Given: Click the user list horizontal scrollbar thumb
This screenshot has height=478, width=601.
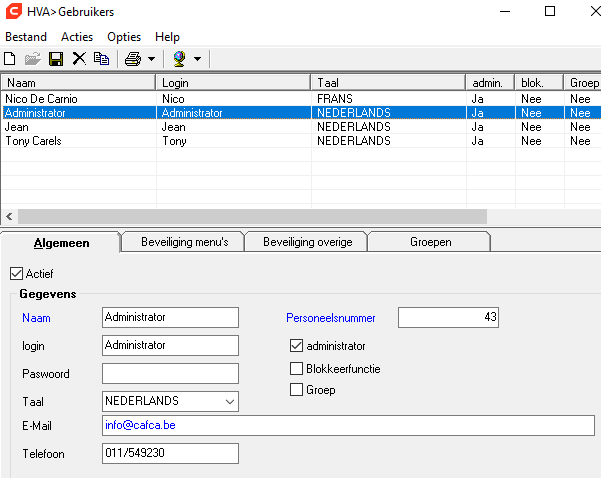Looking at the screenshot, I should (x=253, y=217).
